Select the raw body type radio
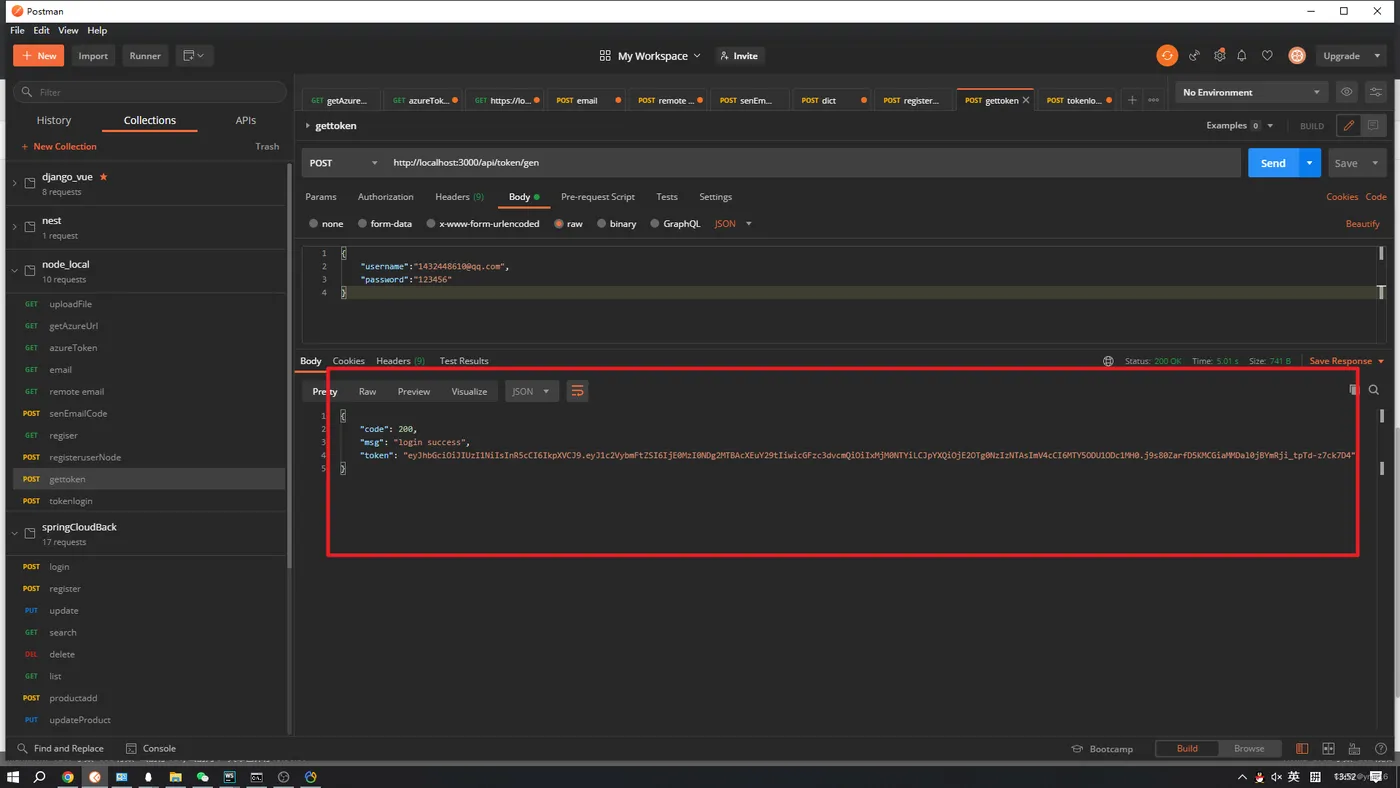The height and width of the screenshot is (788, 1400). [x=559, y=224]
